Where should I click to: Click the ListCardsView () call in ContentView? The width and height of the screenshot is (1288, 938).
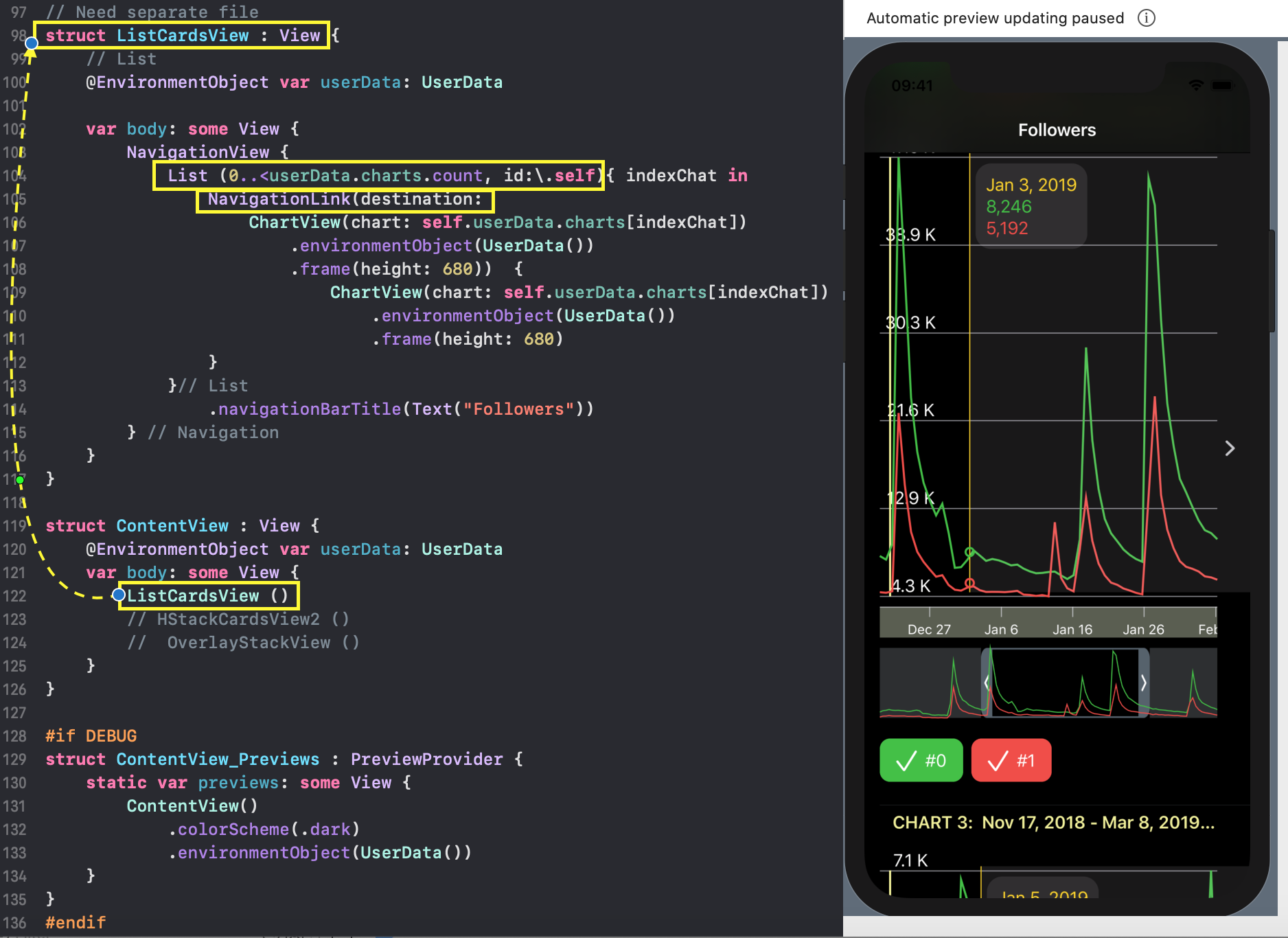tap(208, 596)
